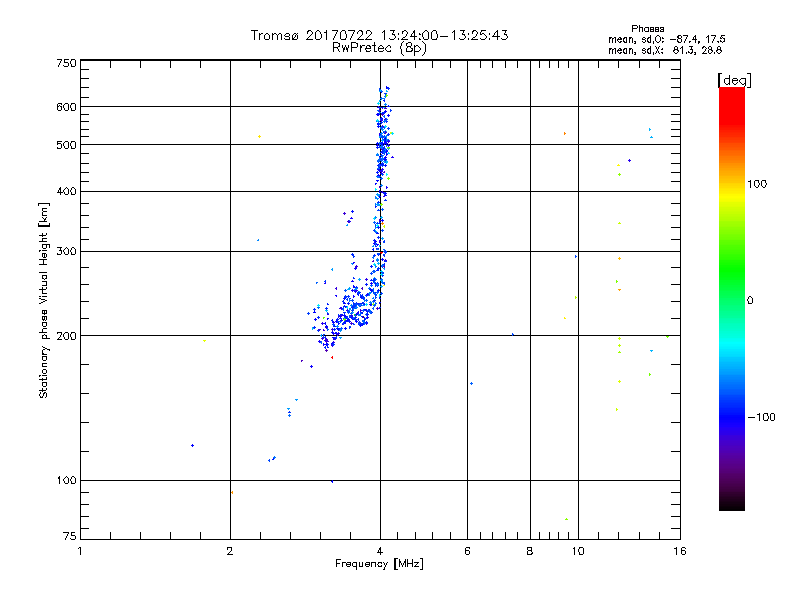The height and width of the screenshot is (600, 800).
Task: Click the title "Tromsø 20170722 13:24:00-13:25:43"
Action: pyautogui.click(x=379, y=35)
